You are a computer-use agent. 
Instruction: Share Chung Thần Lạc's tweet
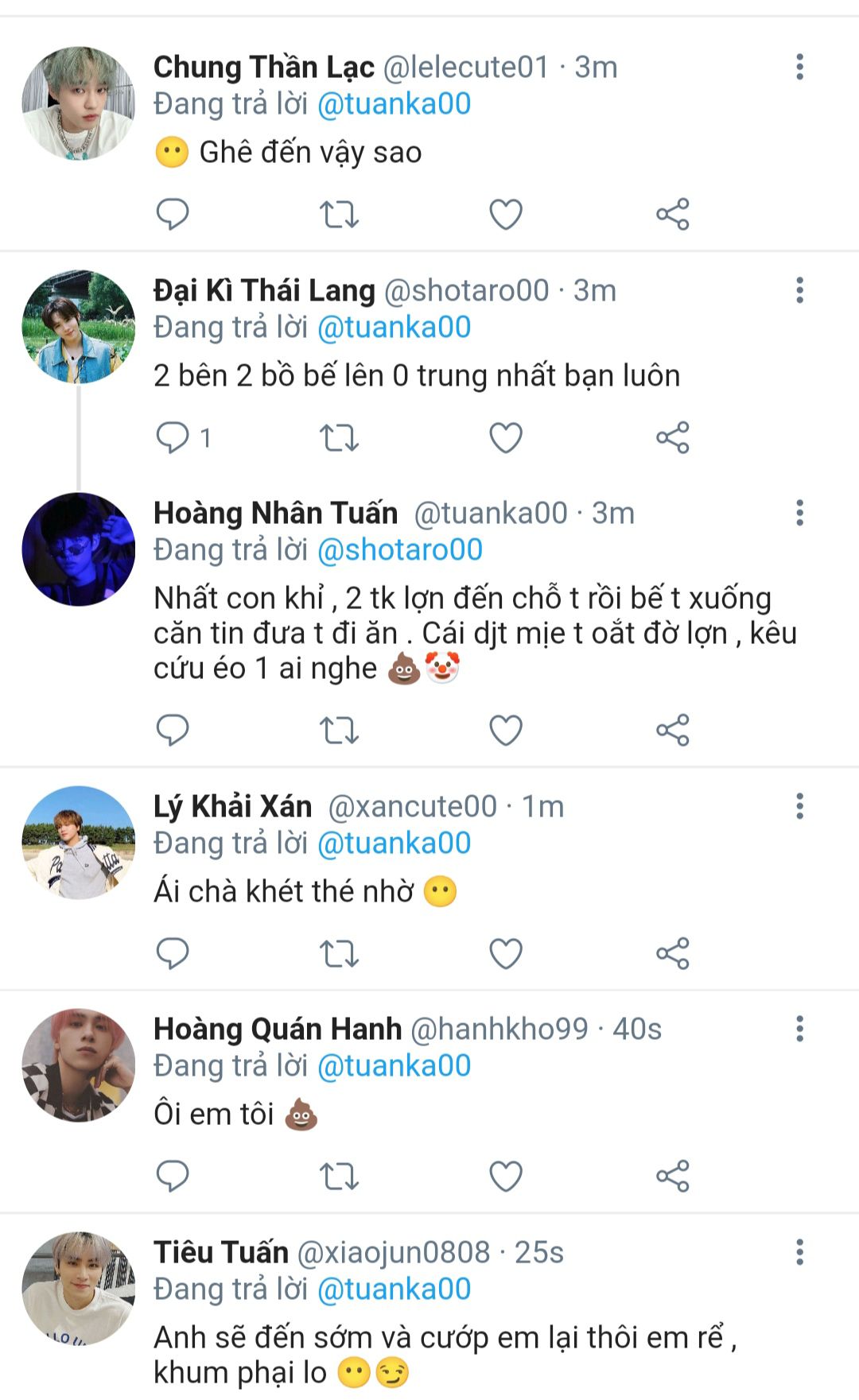[673, 214]
